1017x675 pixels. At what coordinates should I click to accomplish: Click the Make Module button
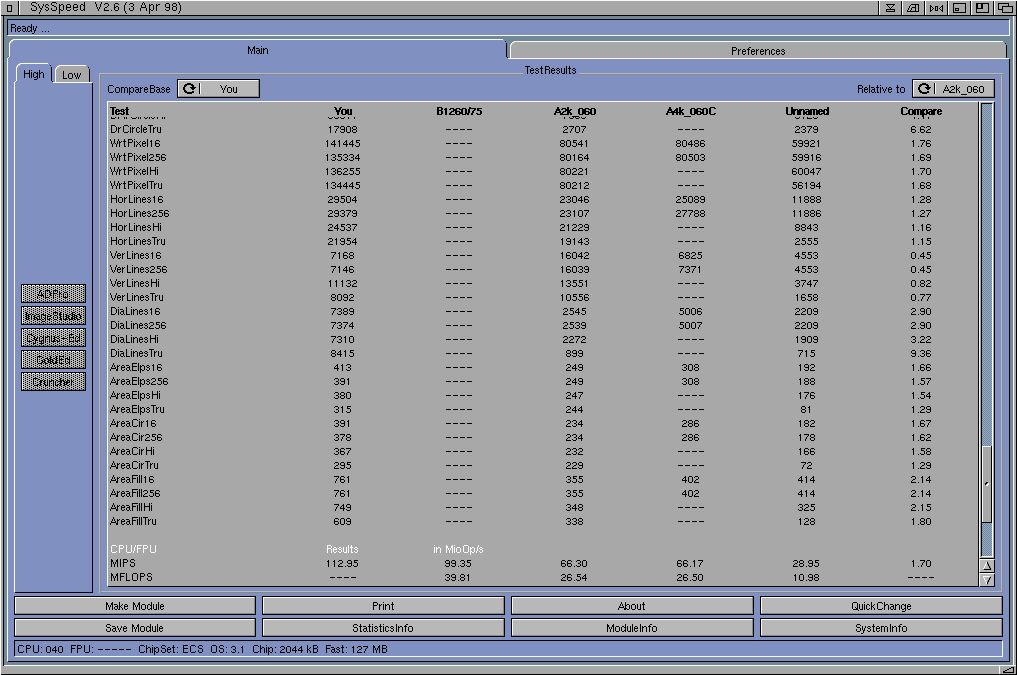click(135, 606)
